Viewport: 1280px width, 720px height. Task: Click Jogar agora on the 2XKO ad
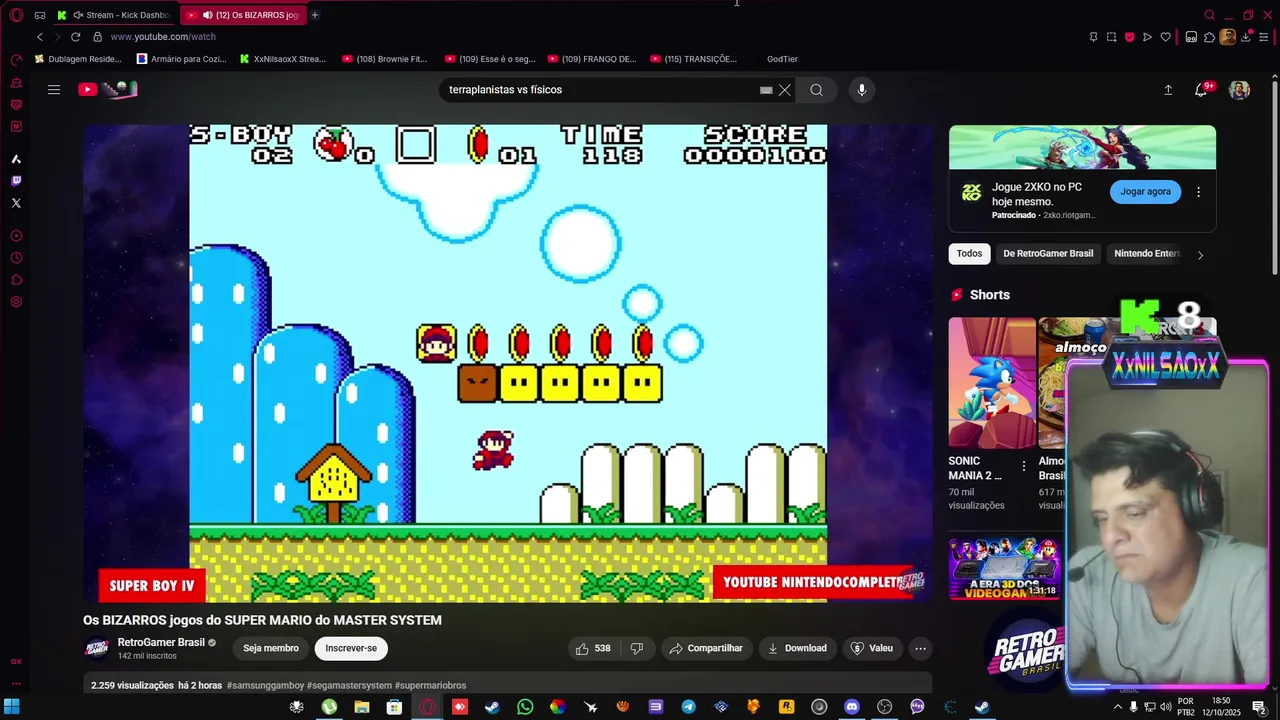(x=1145, y=192)
